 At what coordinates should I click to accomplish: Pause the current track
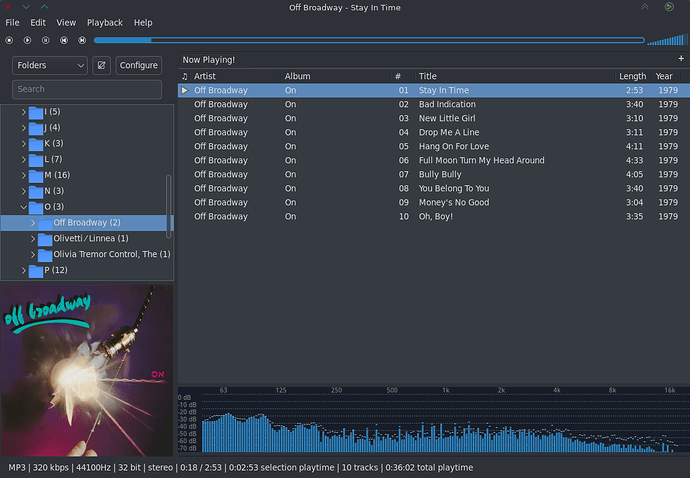[x=45, y=41]
